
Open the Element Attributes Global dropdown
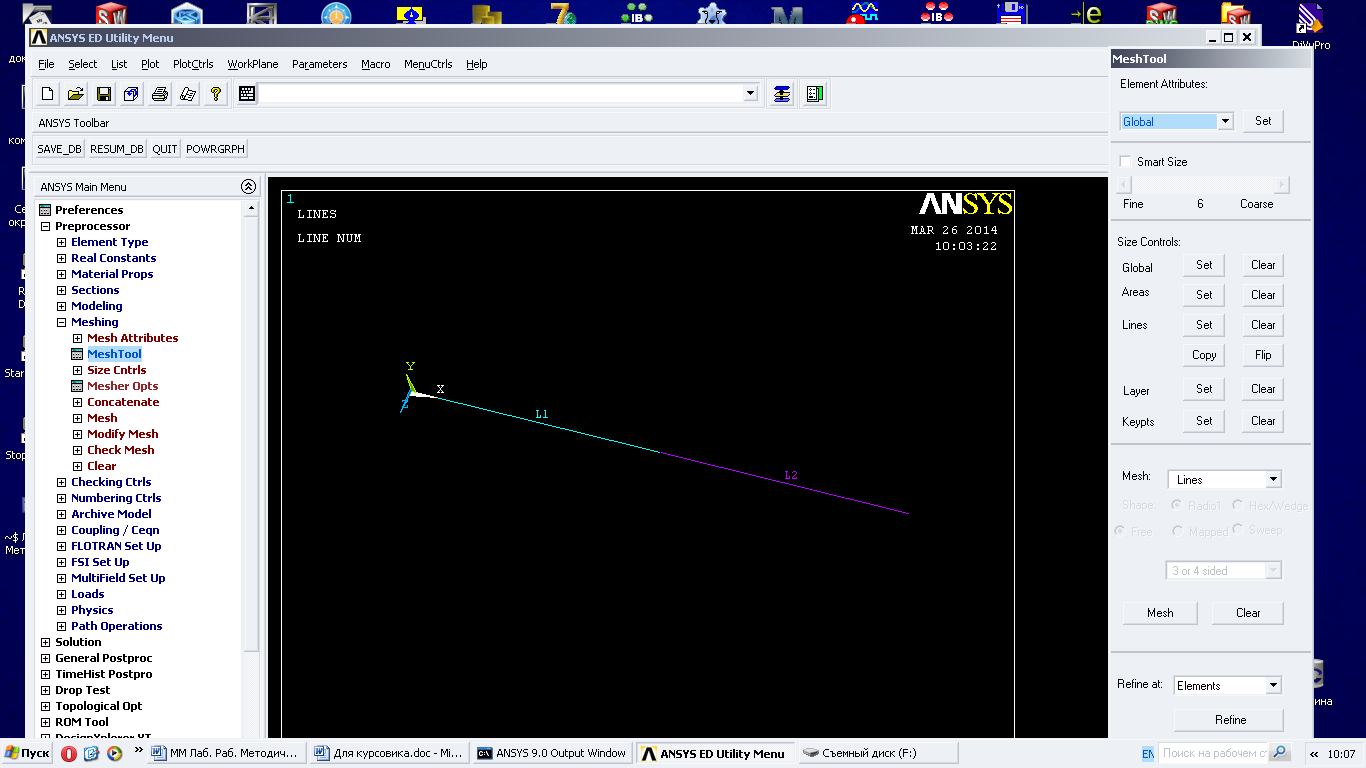click(x=1225, y=121)
